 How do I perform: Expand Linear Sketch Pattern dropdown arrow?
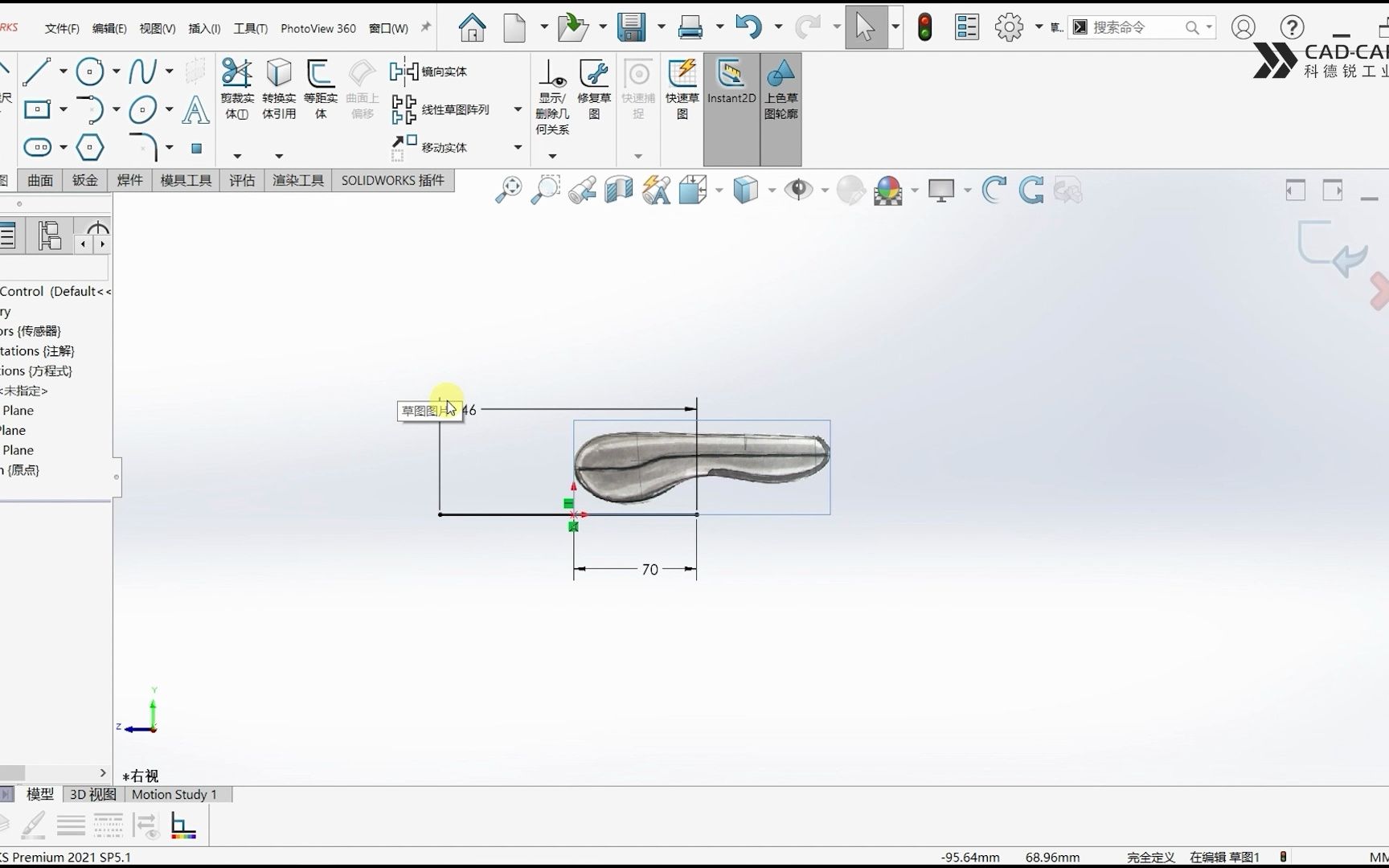point(518,109)
